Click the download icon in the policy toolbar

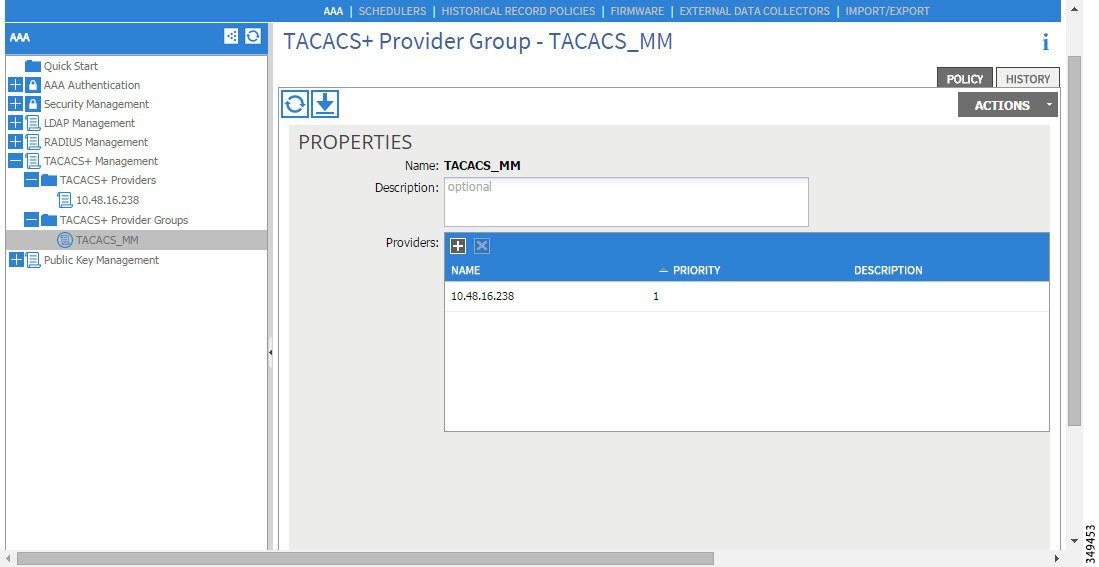325,104
